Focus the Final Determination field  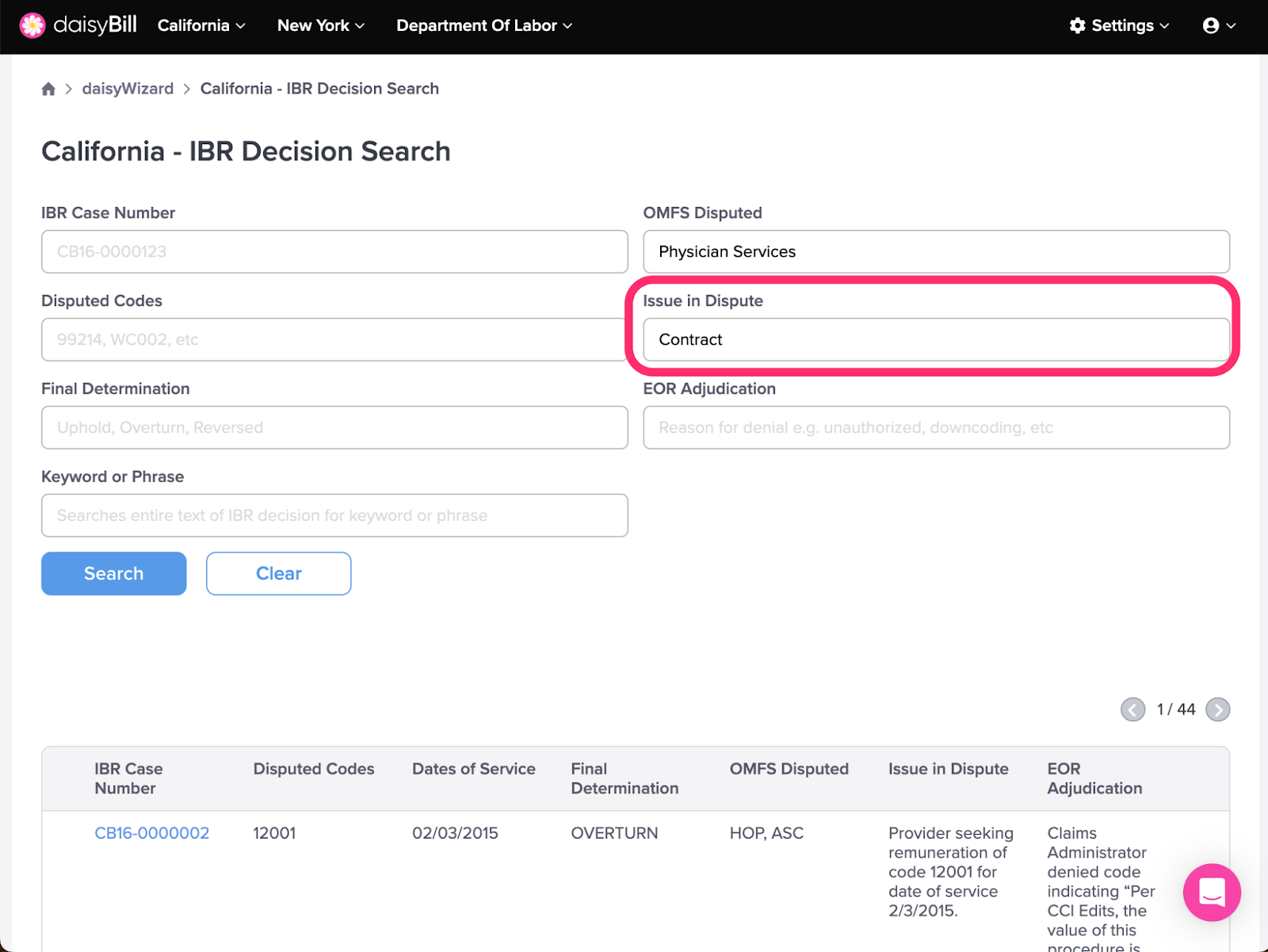coord(334,428)
